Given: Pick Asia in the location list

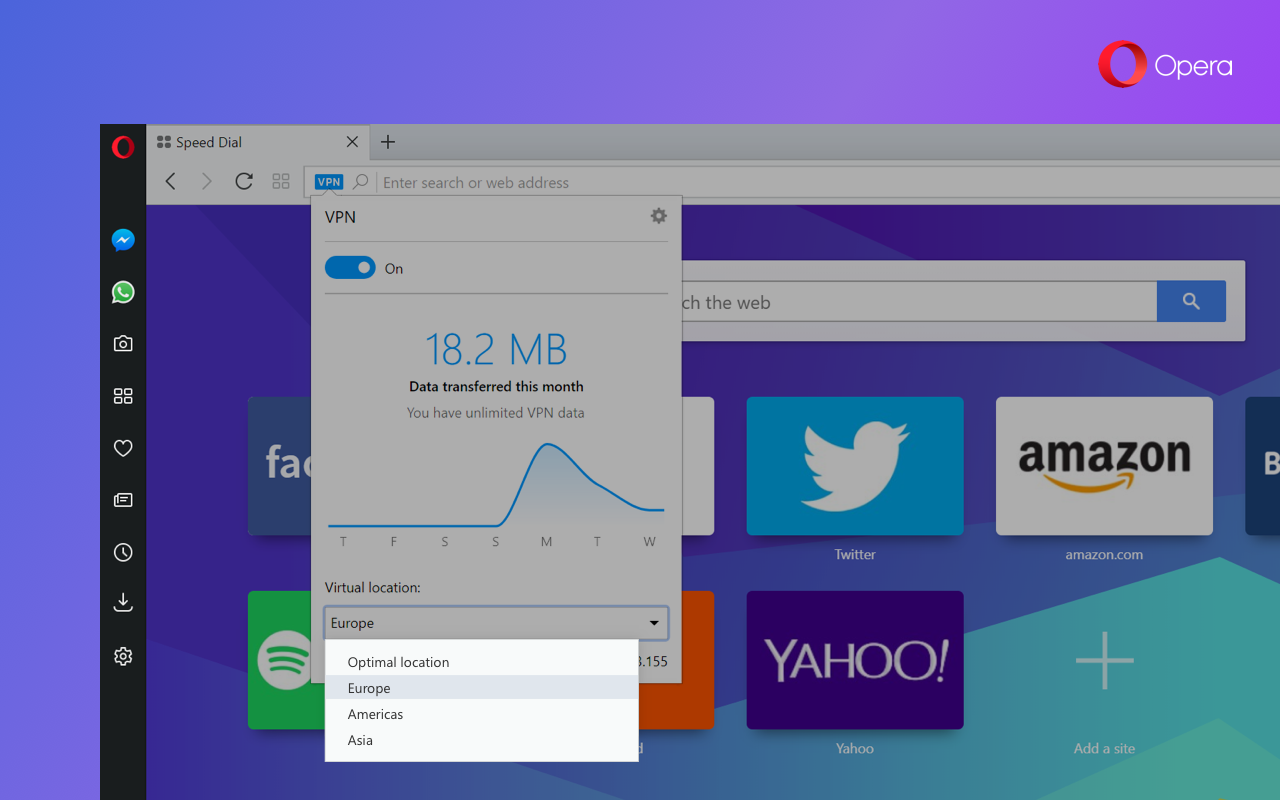Looking at the screenshot, I should tap(360, 740).
